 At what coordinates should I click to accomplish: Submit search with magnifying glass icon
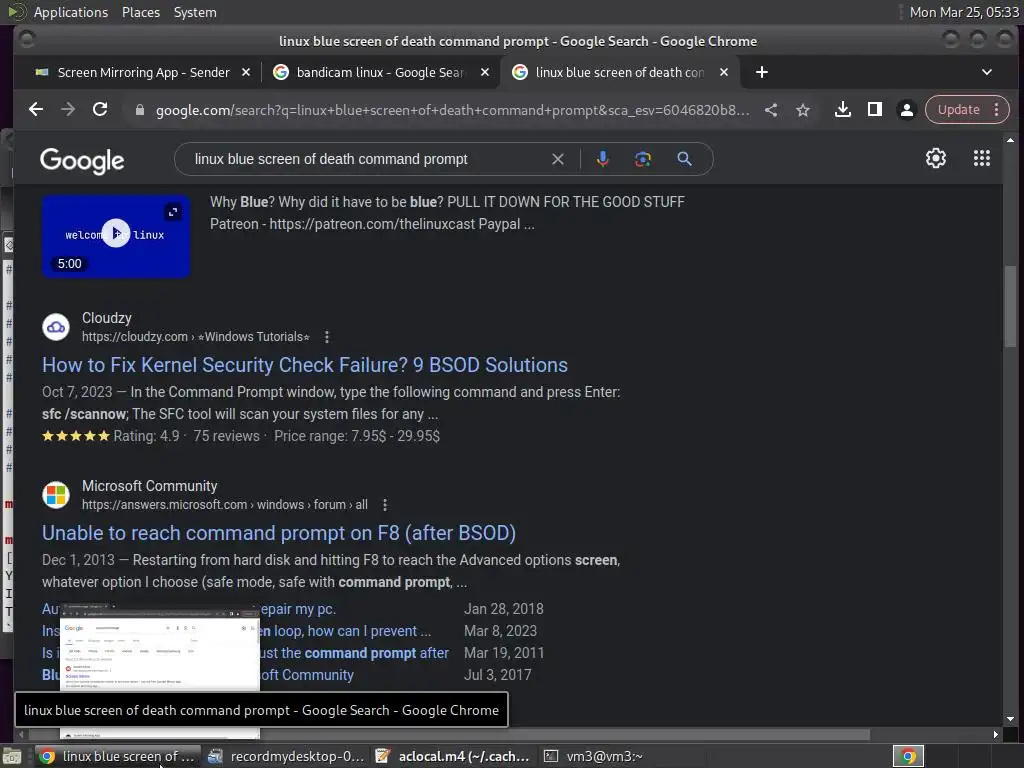coord(684,159)
